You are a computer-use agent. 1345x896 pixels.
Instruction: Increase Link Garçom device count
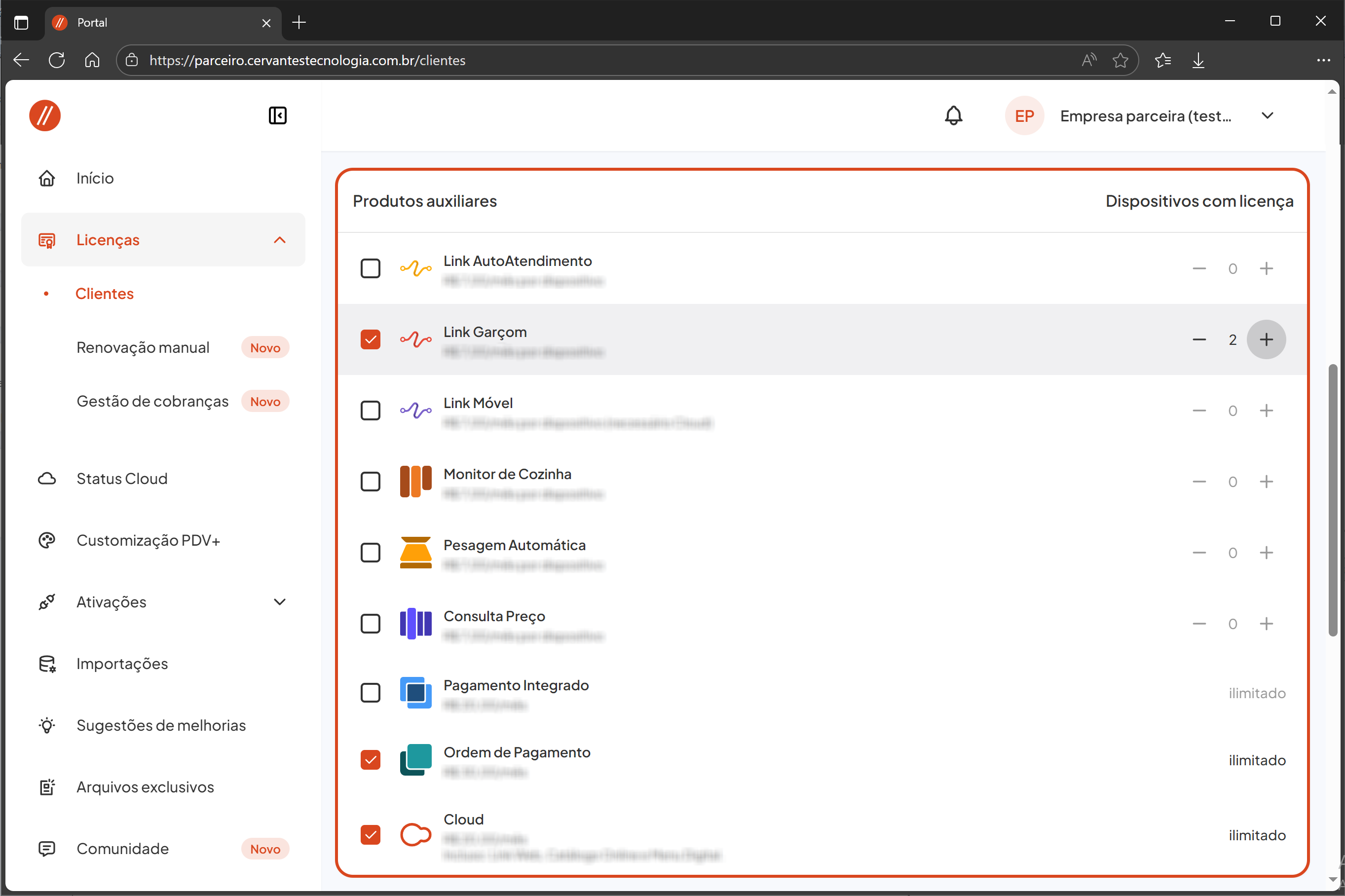[1266, 339]
